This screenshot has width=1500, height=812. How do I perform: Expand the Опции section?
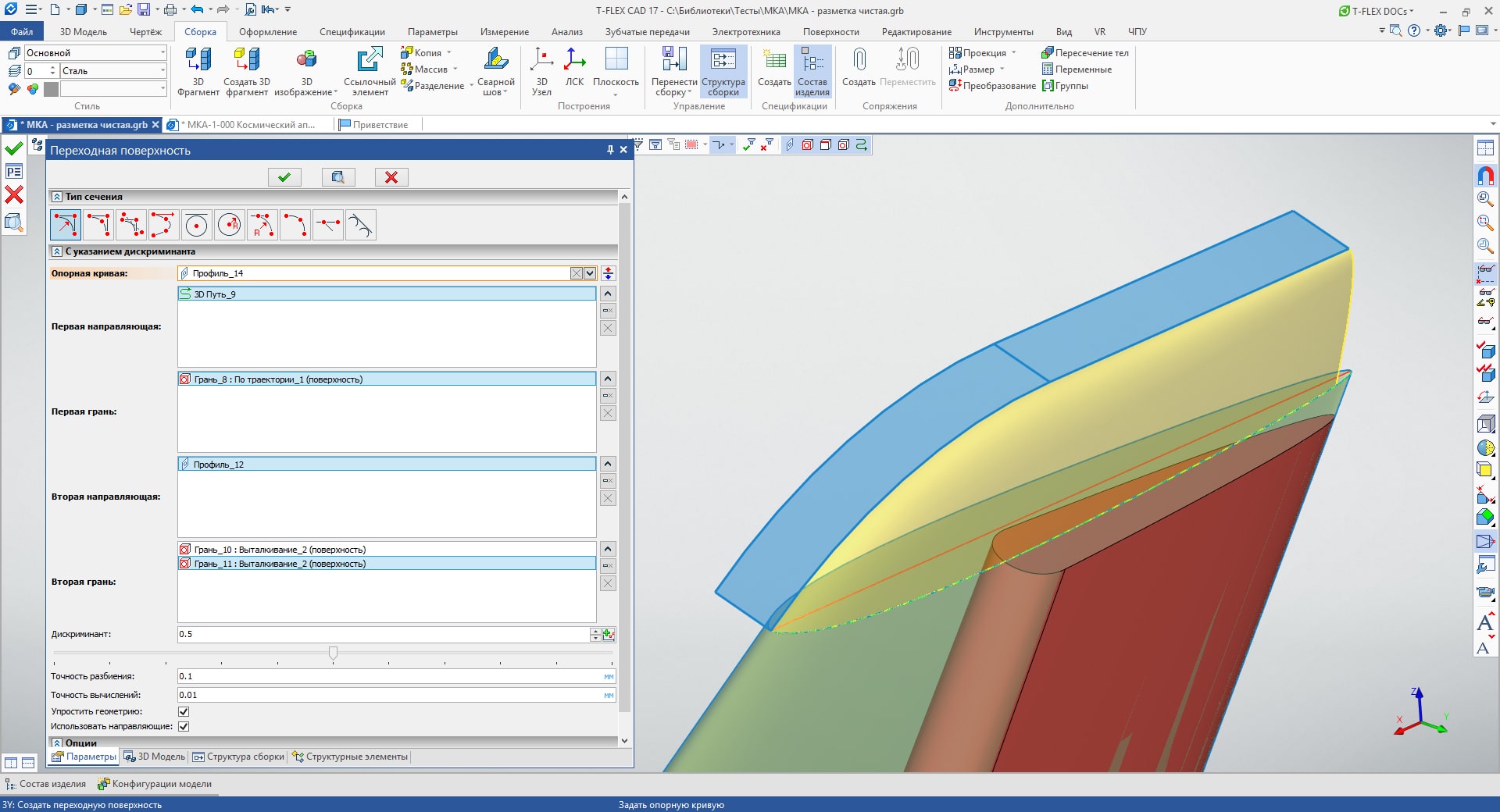pos(57,743)
